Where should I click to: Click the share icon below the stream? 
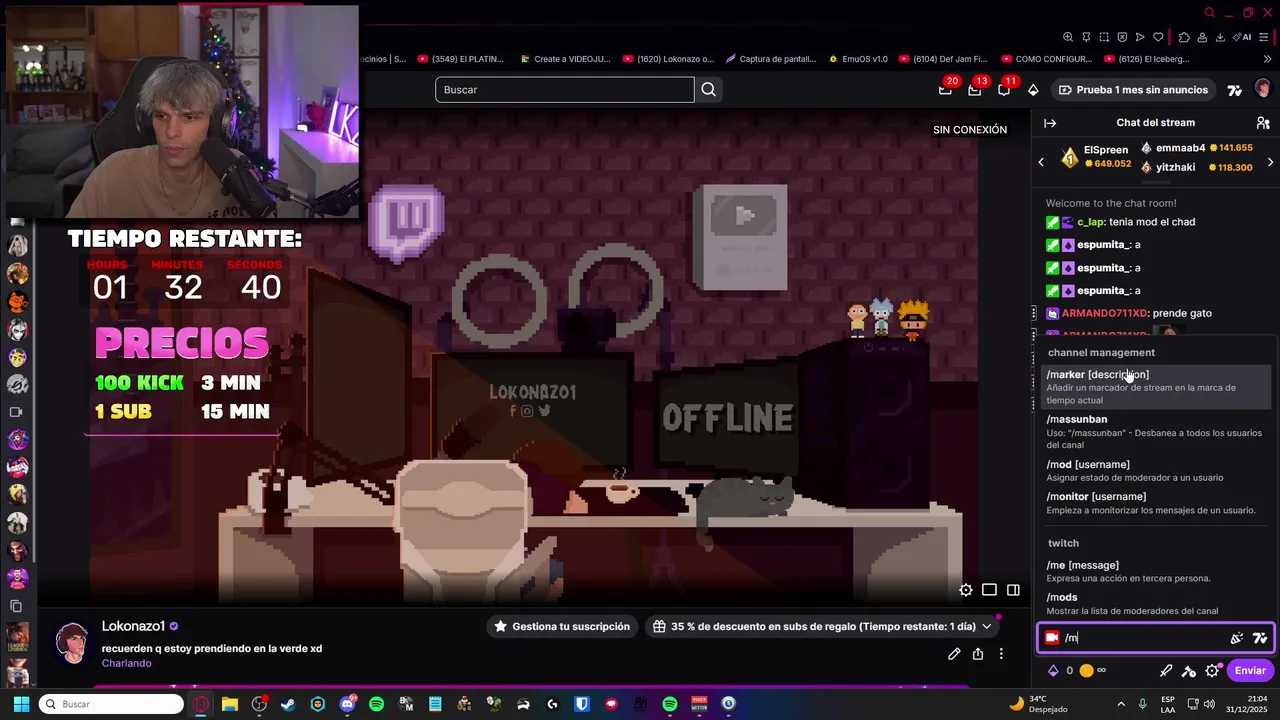977,654
